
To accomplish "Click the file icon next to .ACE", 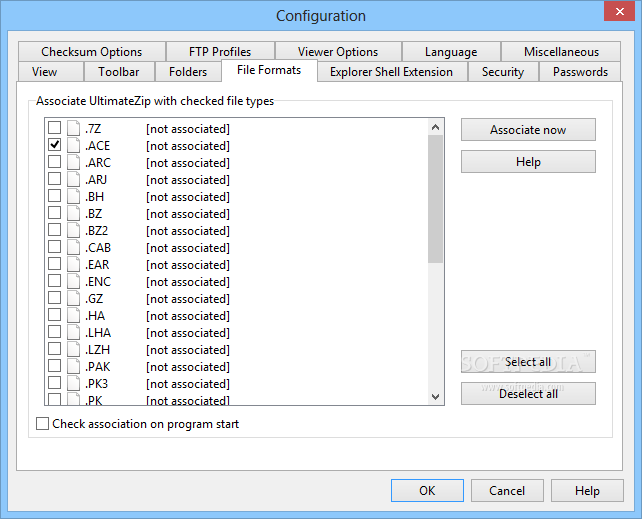I will [73, 145].
